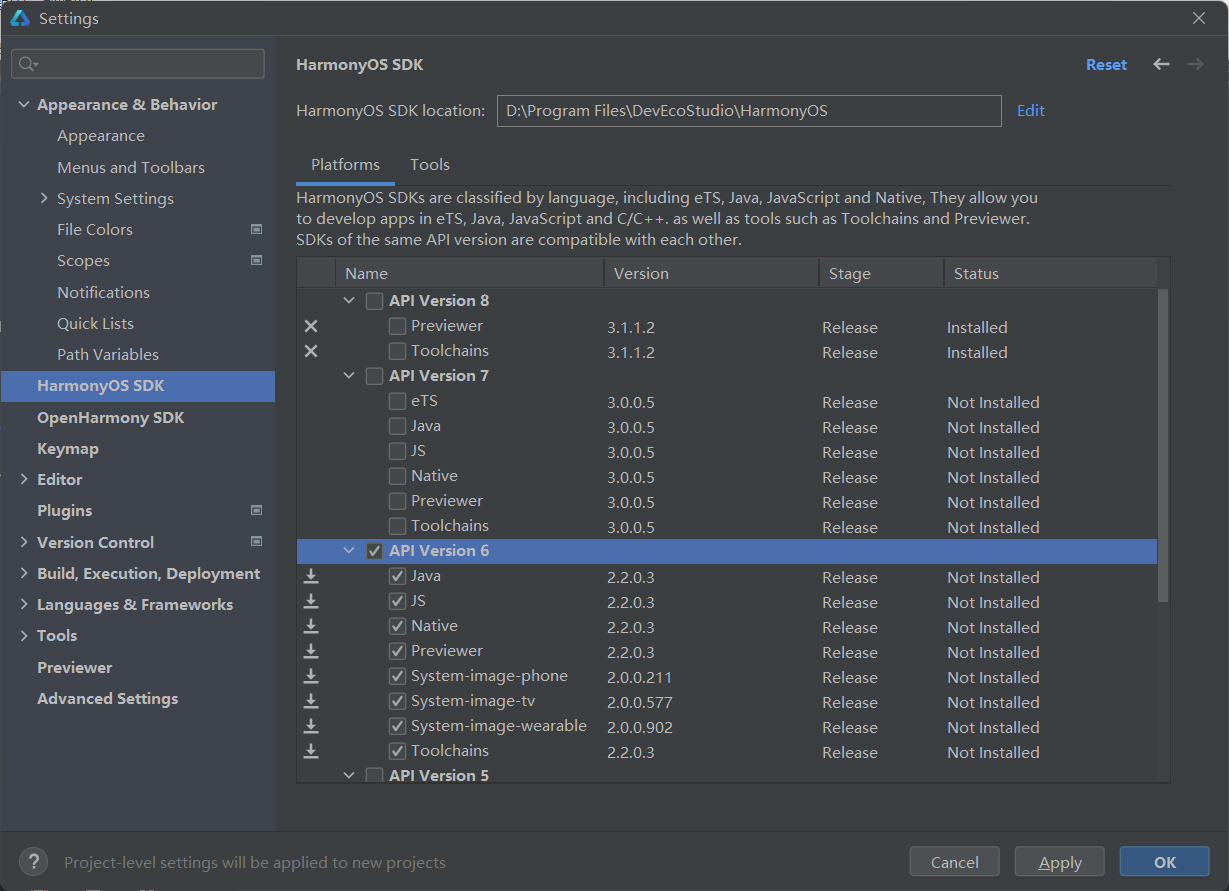
Task: Click the download icon for JS 2.2.0.3
Action: [x=311, y=601]
